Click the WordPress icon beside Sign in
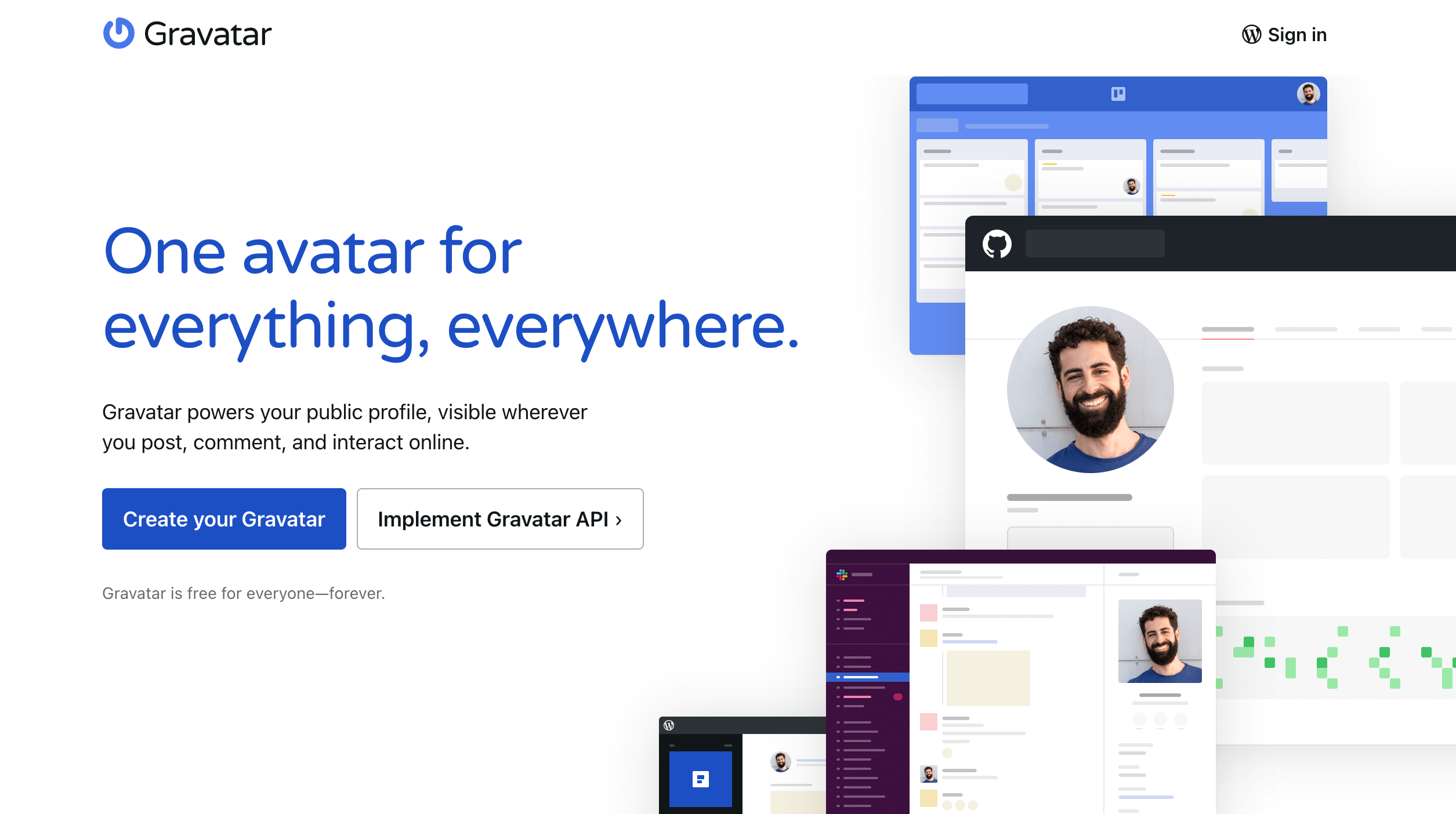This screenshot has height=814, width=1456. pyautogui.click(x=1251, y=35)
